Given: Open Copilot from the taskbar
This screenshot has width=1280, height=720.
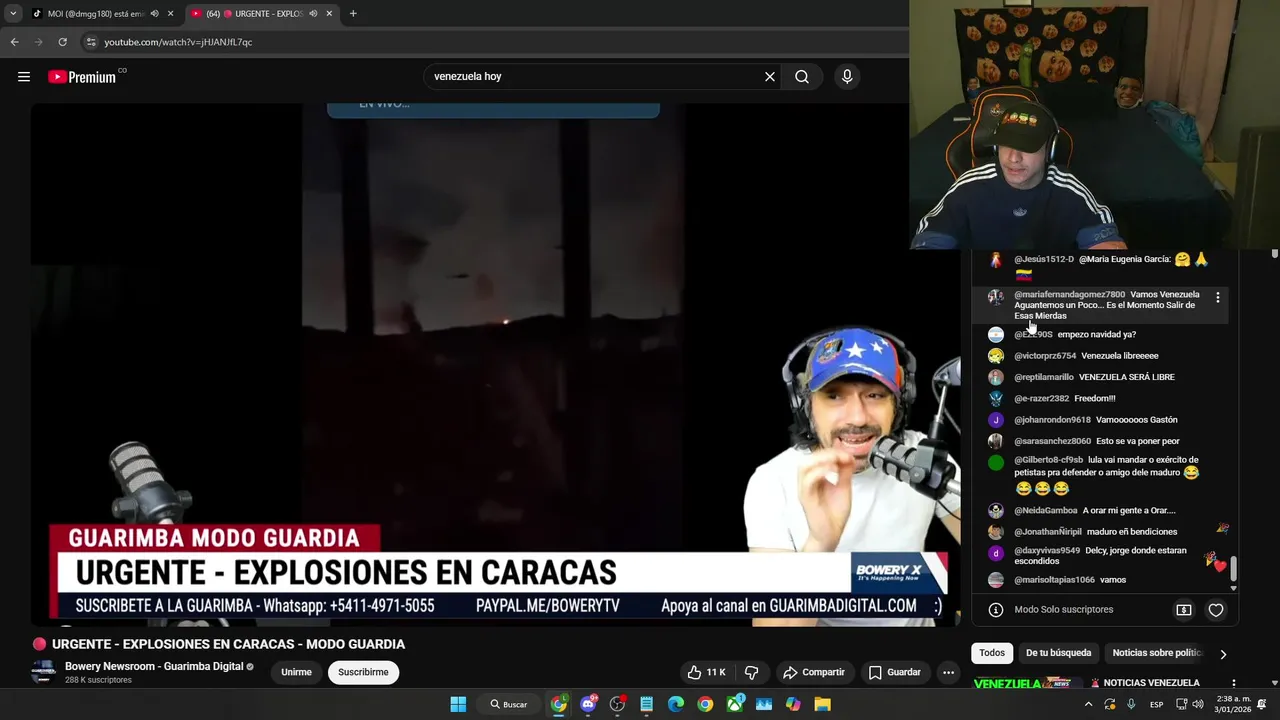Looking at the screenshot, I should (x=793, y=704).
